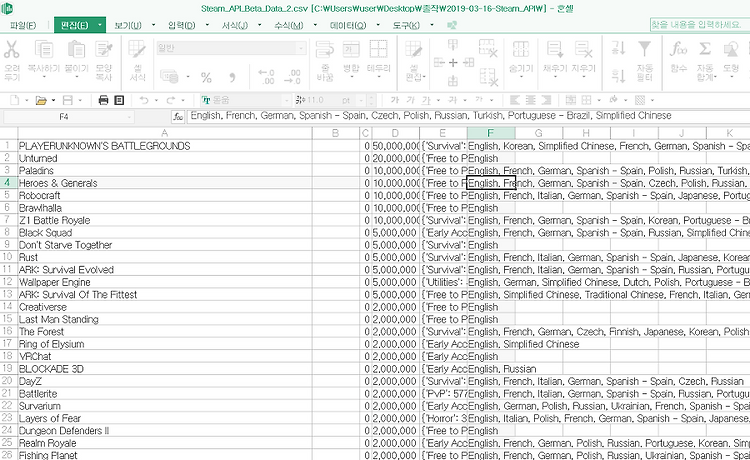The width and height of the screenshot is (750, 460).
Task: Click the Shapes (도형) icon
Action: 731,49
